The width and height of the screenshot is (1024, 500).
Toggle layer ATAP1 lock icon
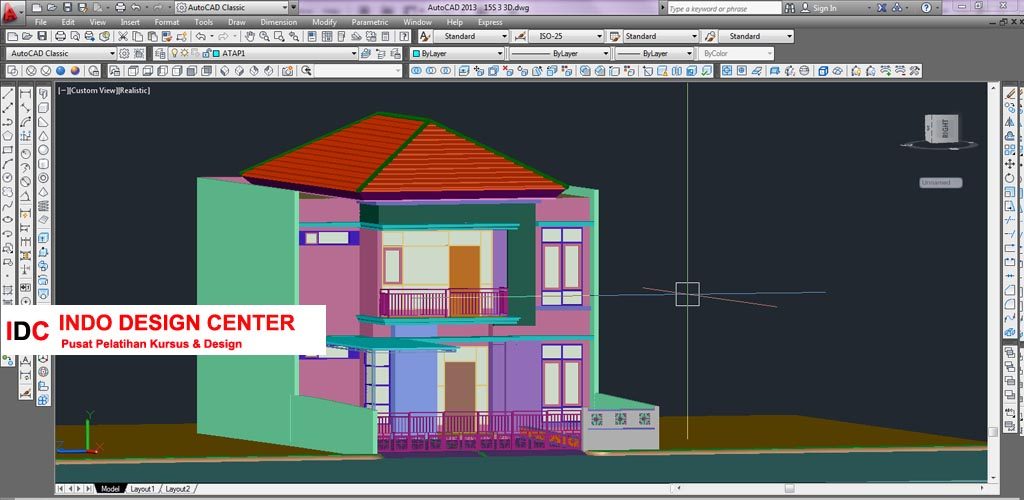click(206, 54)
